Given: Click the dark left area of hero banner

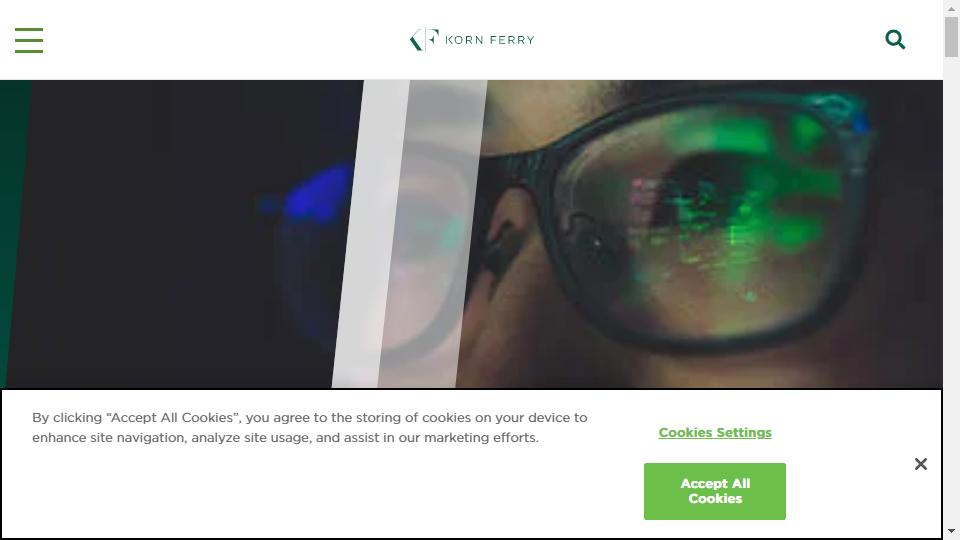Looking at the screenshot, I should click(x=171, y=234).
